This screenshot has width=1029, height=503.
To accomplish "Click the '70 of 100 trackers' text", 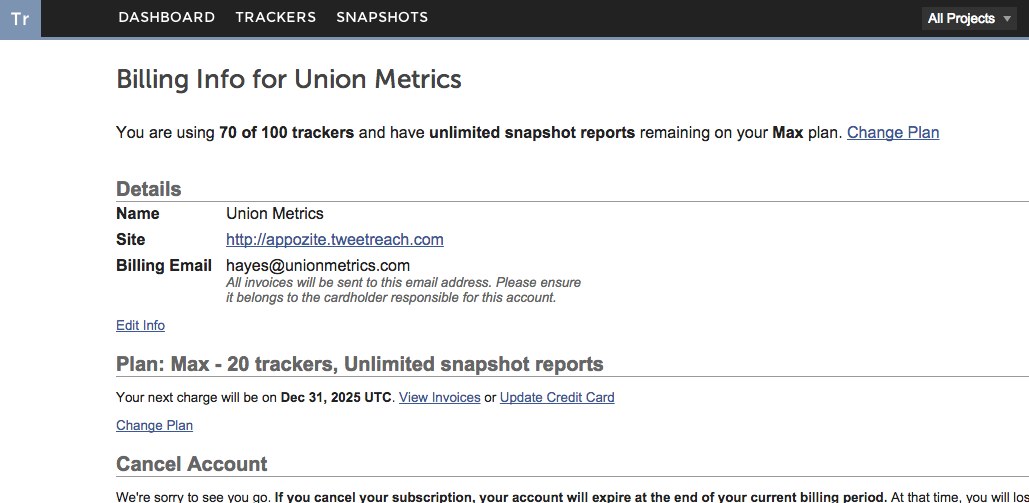I will 287,133.
